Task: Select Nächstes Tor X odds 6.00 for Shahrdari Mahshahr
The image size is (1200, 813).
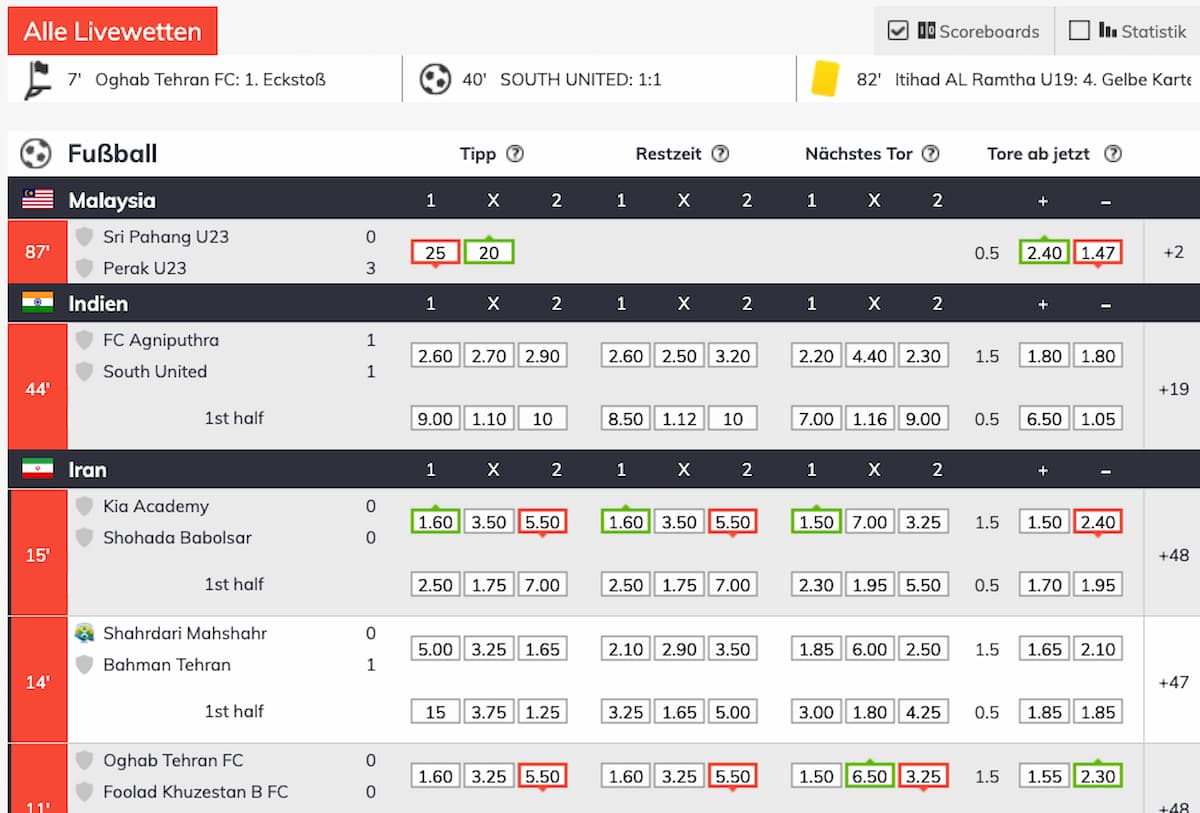Action: pyautogui.click(x=869, y=649)
